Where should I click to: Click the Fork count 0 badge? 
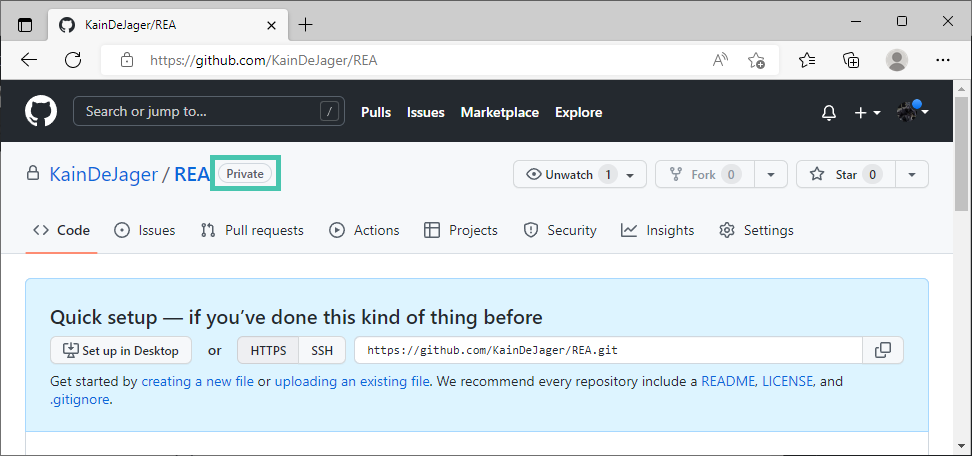[731, 175]
